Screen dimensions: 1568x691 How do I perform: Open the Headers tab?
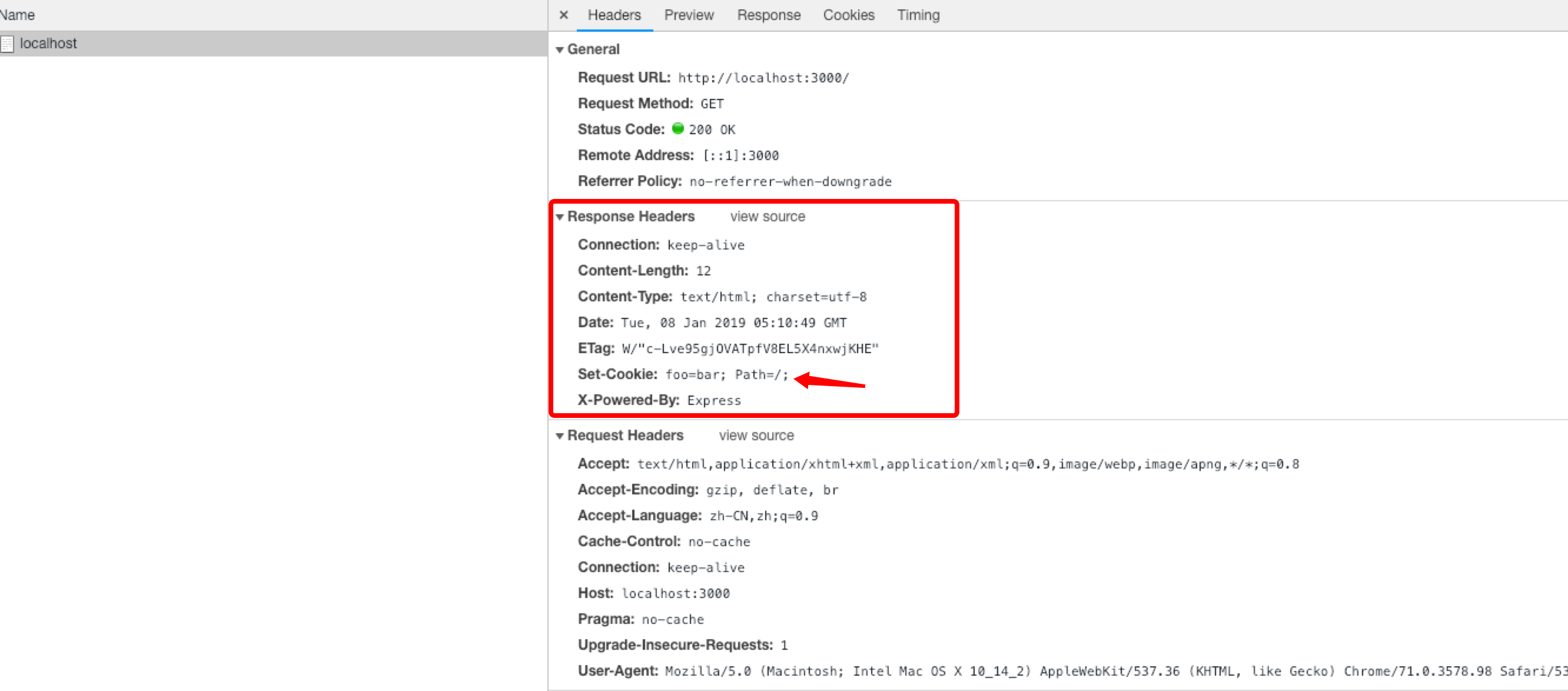point(614,15)
